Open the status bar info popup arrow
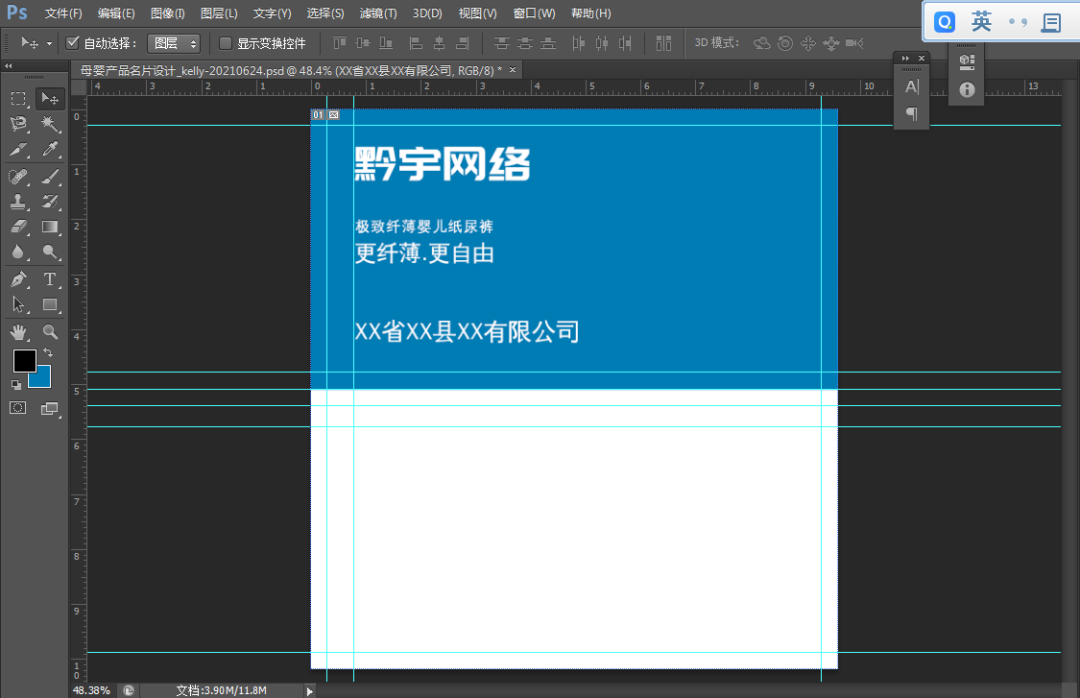The image size is (1080, 698). tap(310, 690)
